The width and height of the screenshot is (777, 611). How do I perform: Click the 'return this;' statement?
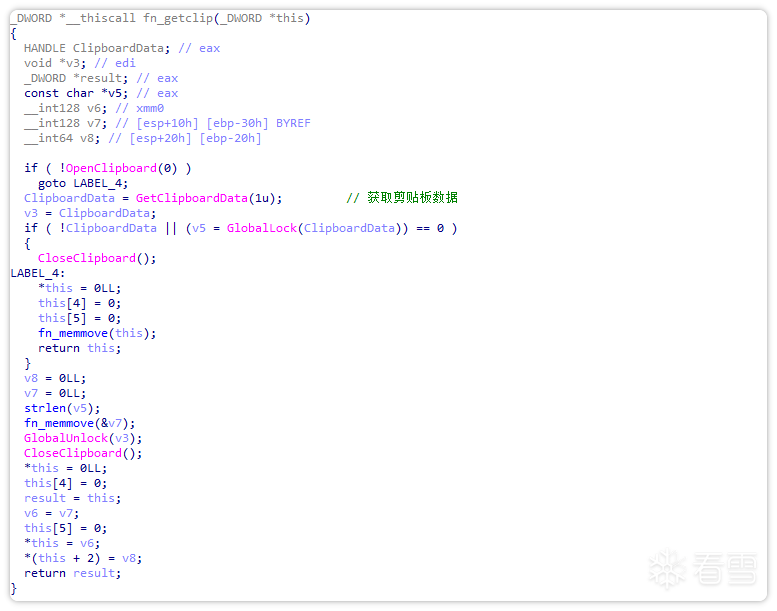[x=80, y=348]
